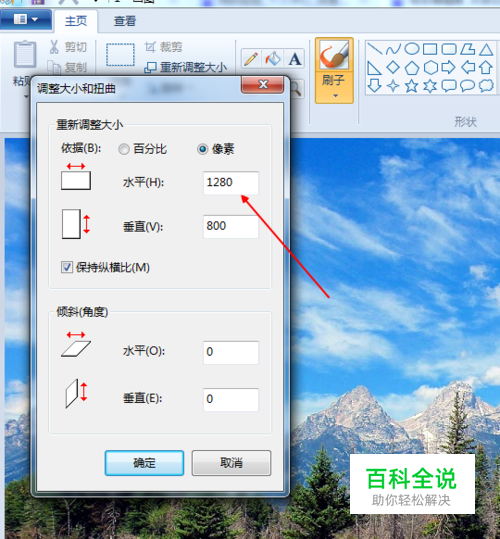Pick the oval shape
The width and height of the screenshot is (500, 539).
(x=411, y=49)
